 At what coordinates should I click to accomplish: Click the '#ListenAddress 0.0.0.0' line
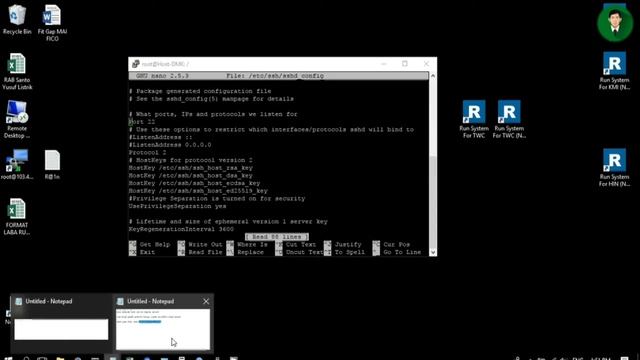pyautogui.click(x=170, y=144)
